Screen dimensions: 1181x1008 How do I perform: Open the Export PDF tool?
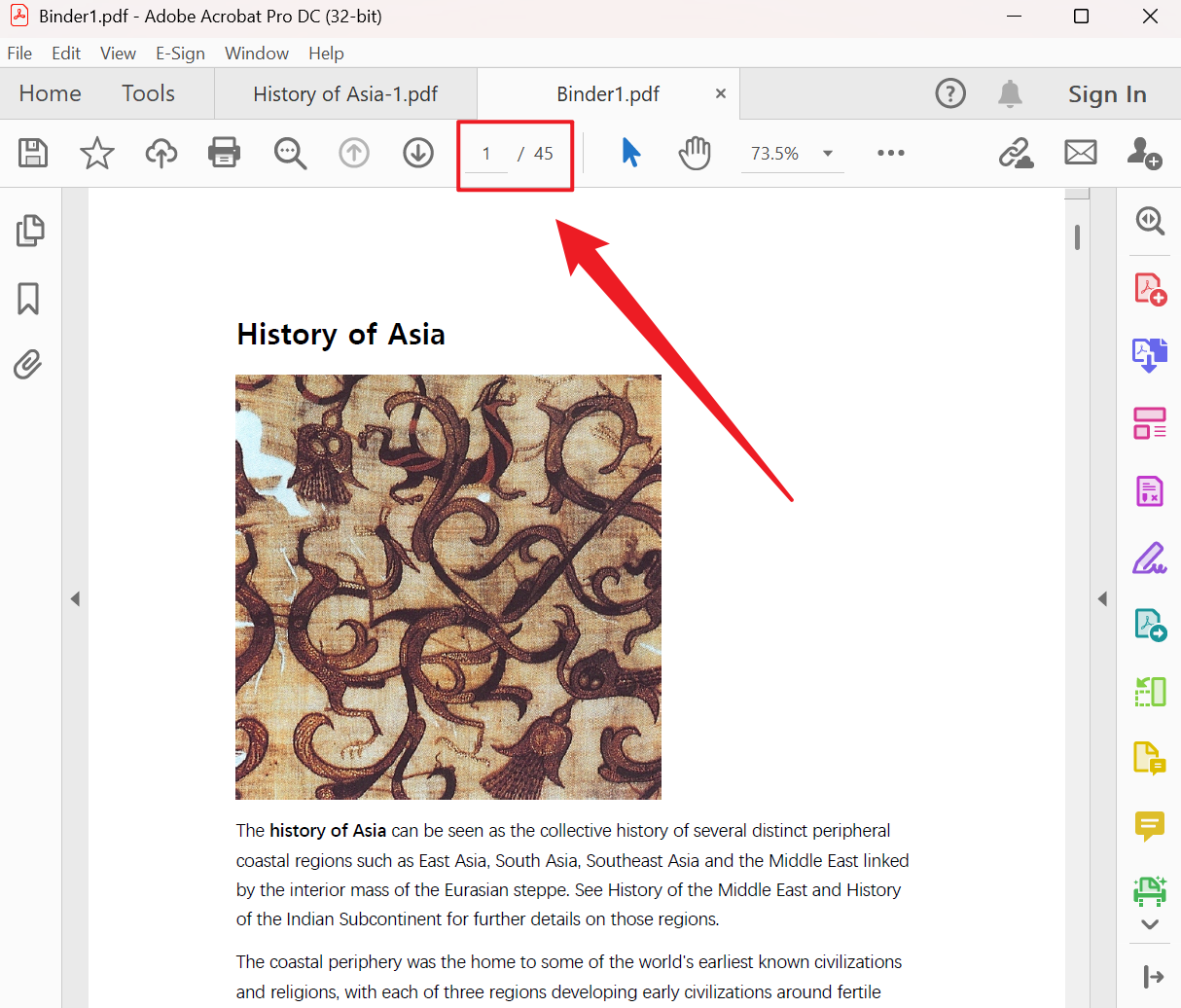[x=1150, y=355]
